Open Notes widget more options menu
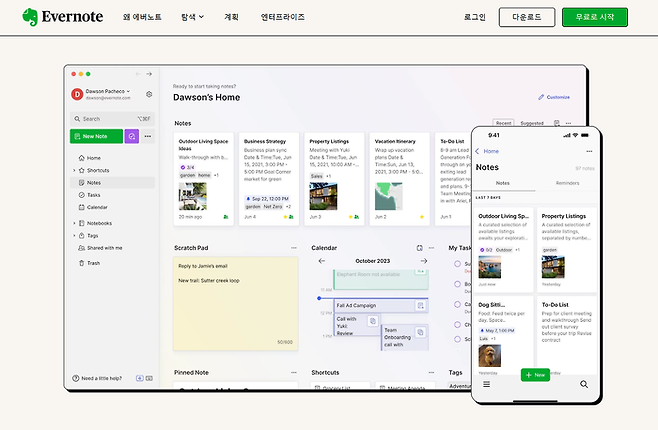 tap(568, 123)
